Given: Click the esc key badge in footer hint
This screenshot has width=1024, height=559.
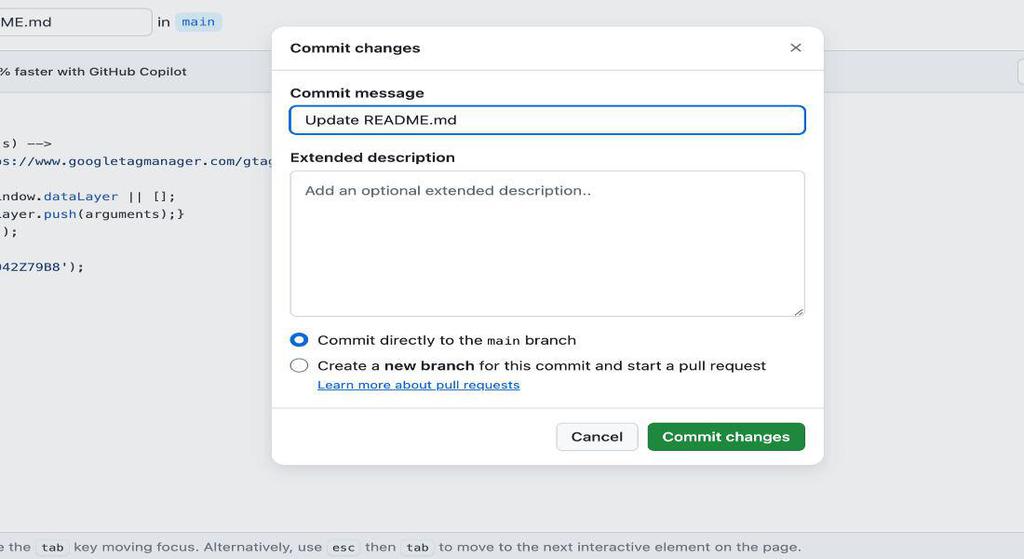Looking at the screenshot, I should click(343, 547).
